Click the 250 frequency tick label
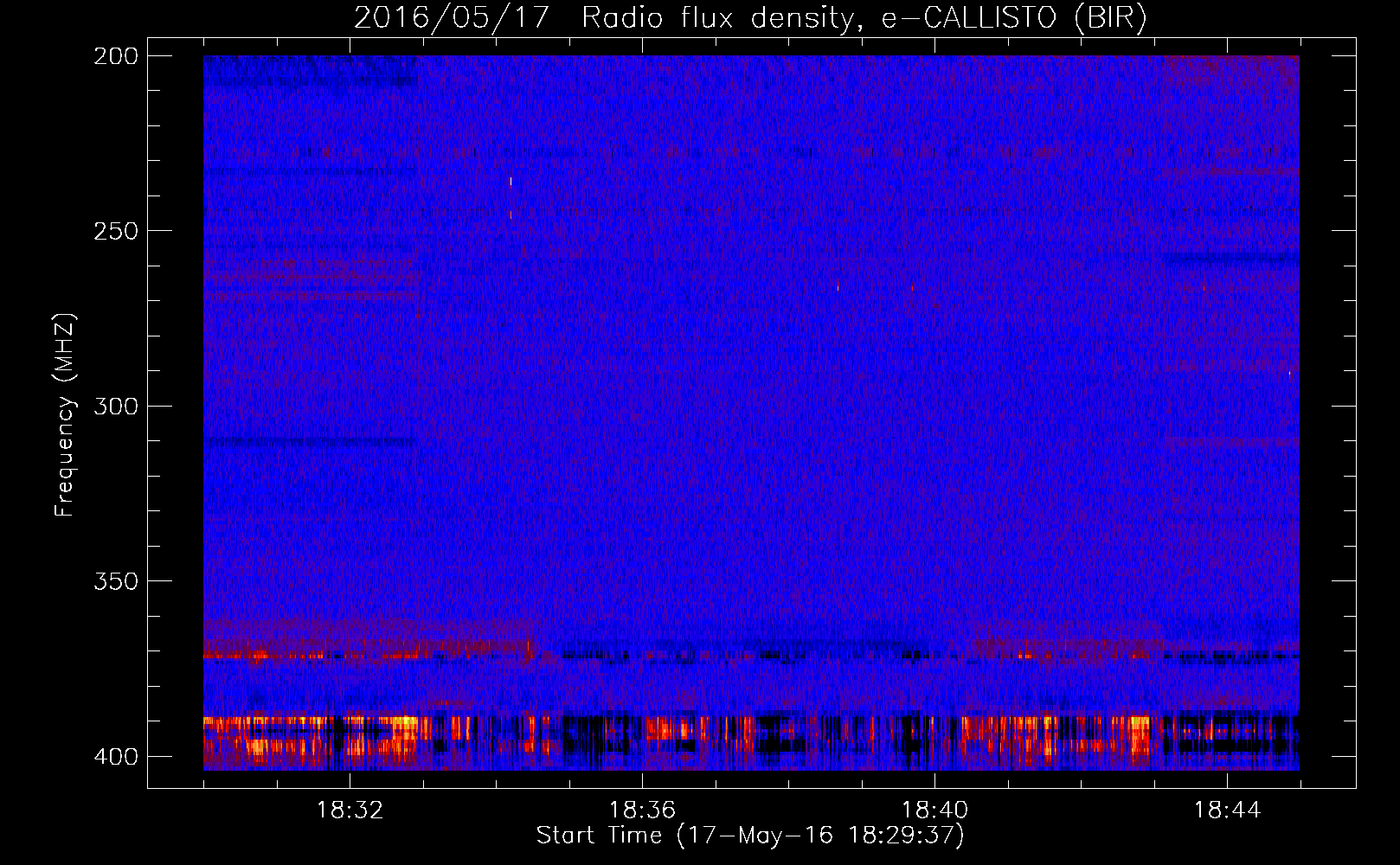This screenshot has width=1400, height=865. tap(115, 231)
